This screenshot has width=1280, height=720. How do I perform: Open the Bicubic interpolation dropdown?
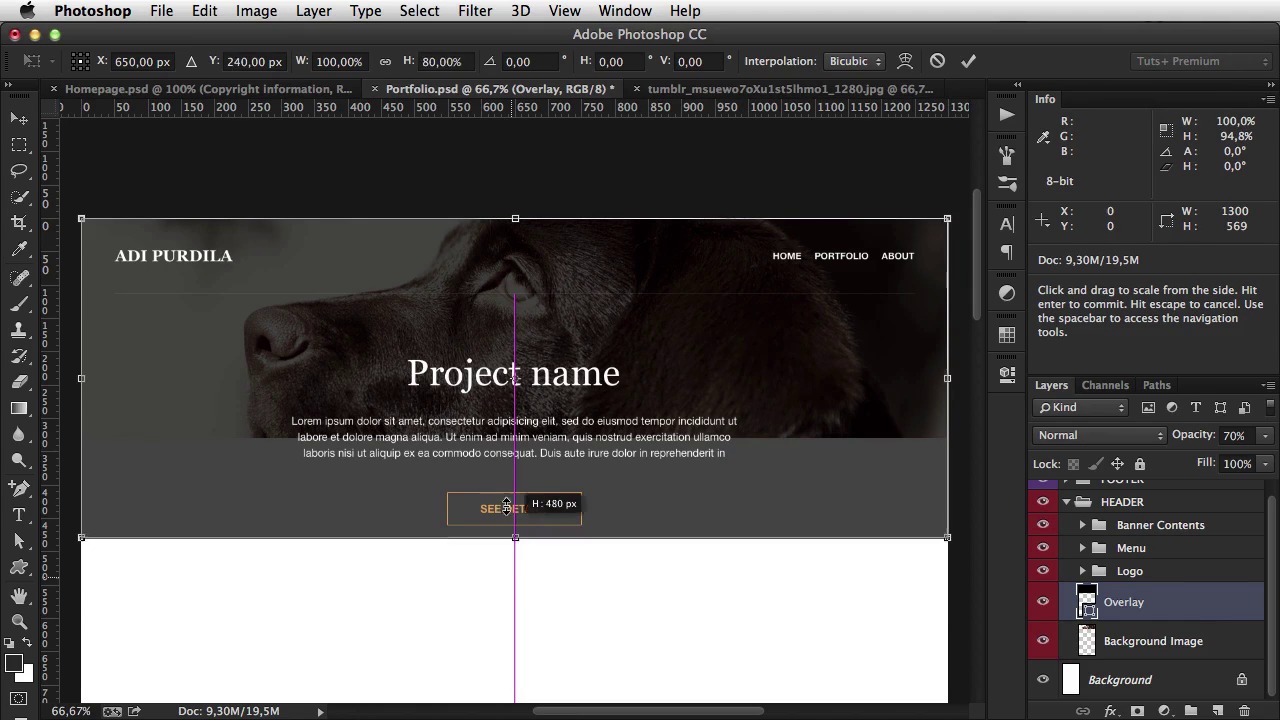pyautogui.click(x=855, y=62)
